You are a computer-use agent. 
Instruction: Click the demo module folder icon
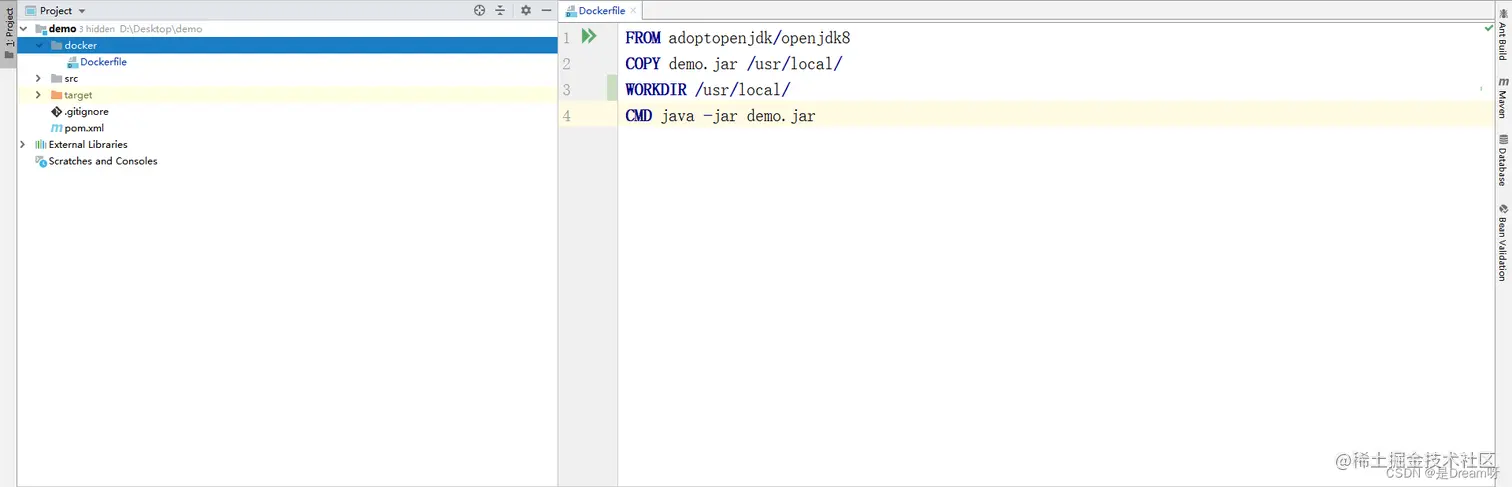point(40,29)
